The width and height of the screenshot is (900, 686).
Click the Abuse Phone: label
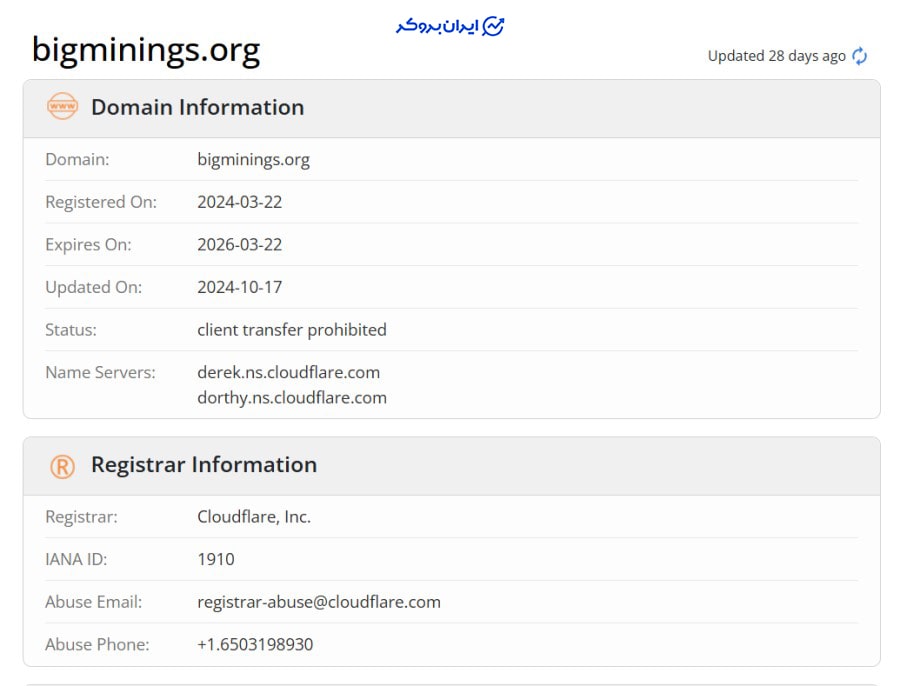click(97, 644)
